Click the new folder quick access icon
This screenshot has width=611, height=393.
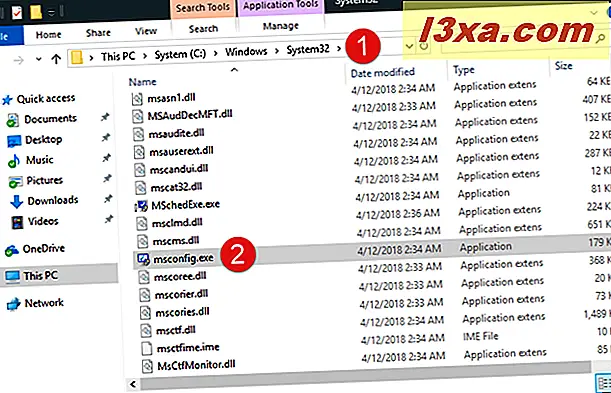tap(36, 12)
